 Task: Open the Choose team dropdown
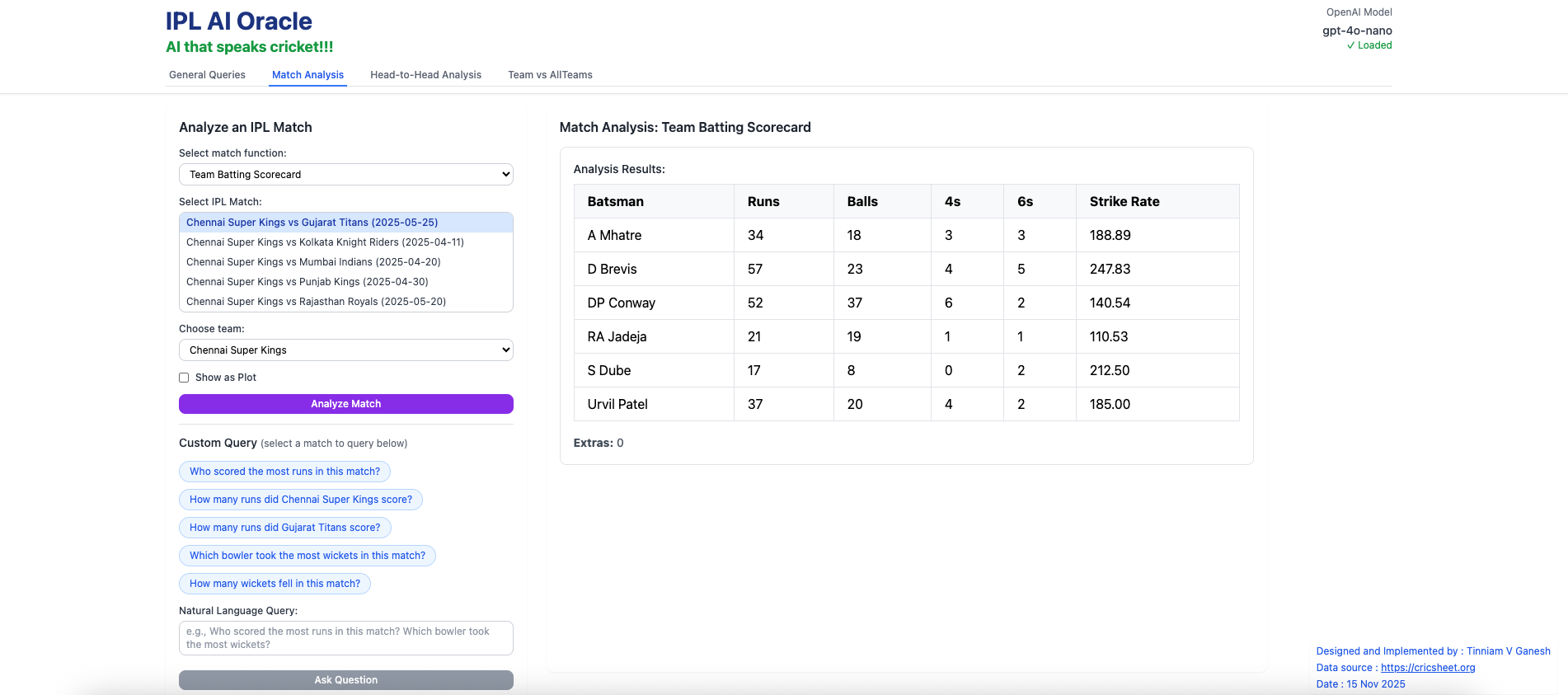coord(345,350)
